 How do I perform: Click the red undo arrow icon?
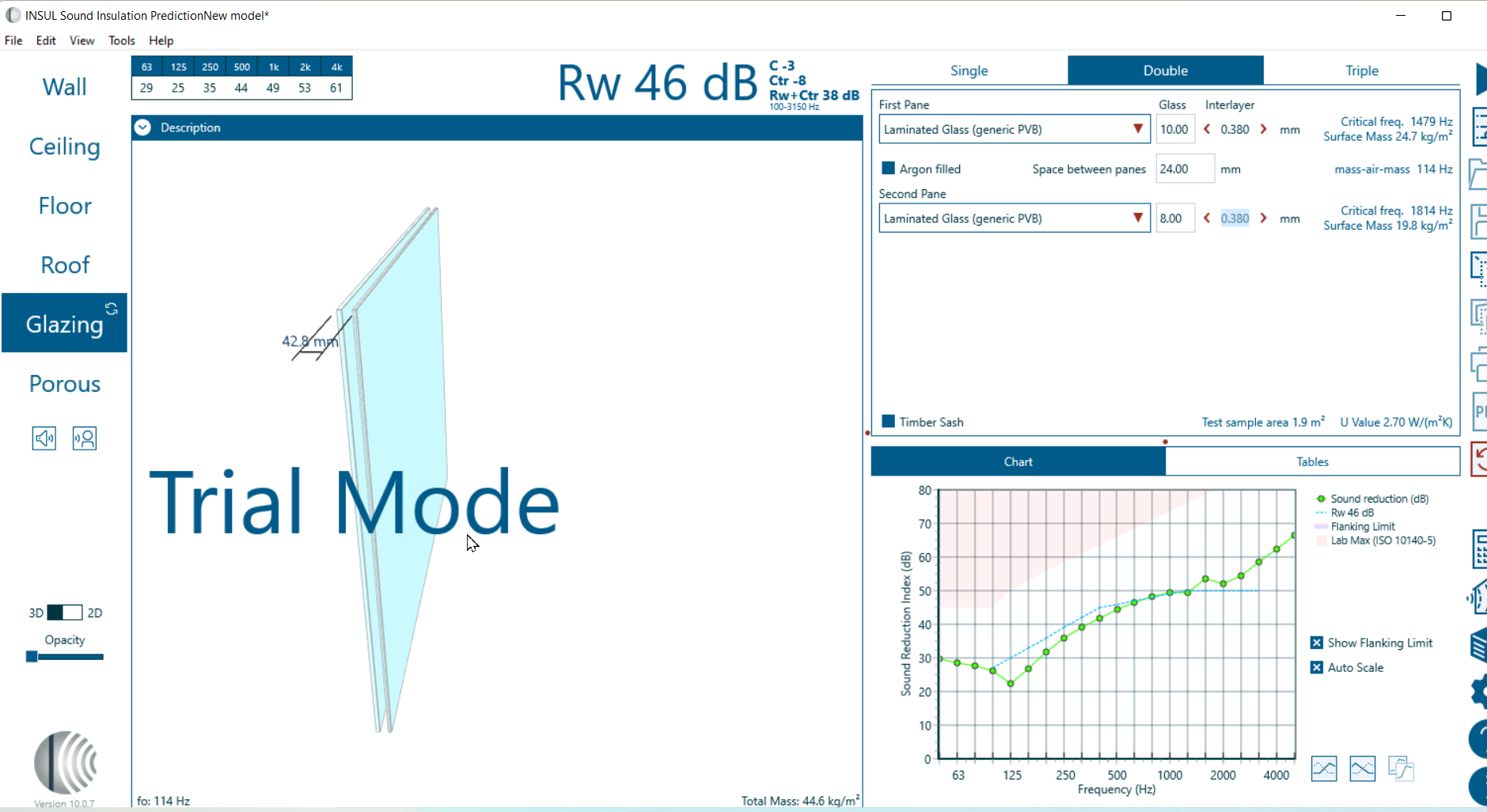coord(1478,460)
